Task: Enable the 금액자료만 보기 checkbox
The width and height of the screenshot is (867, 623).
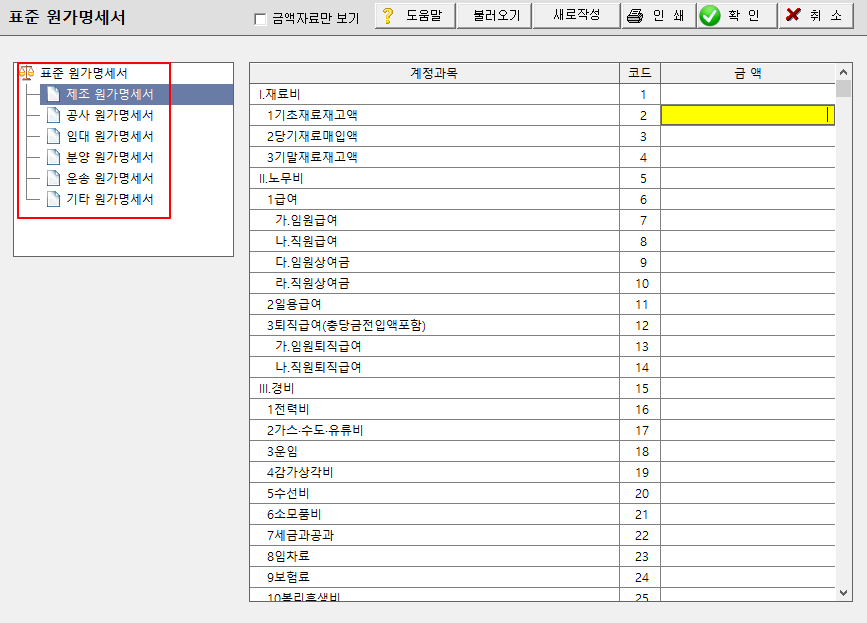Action: tap(260, 19)
